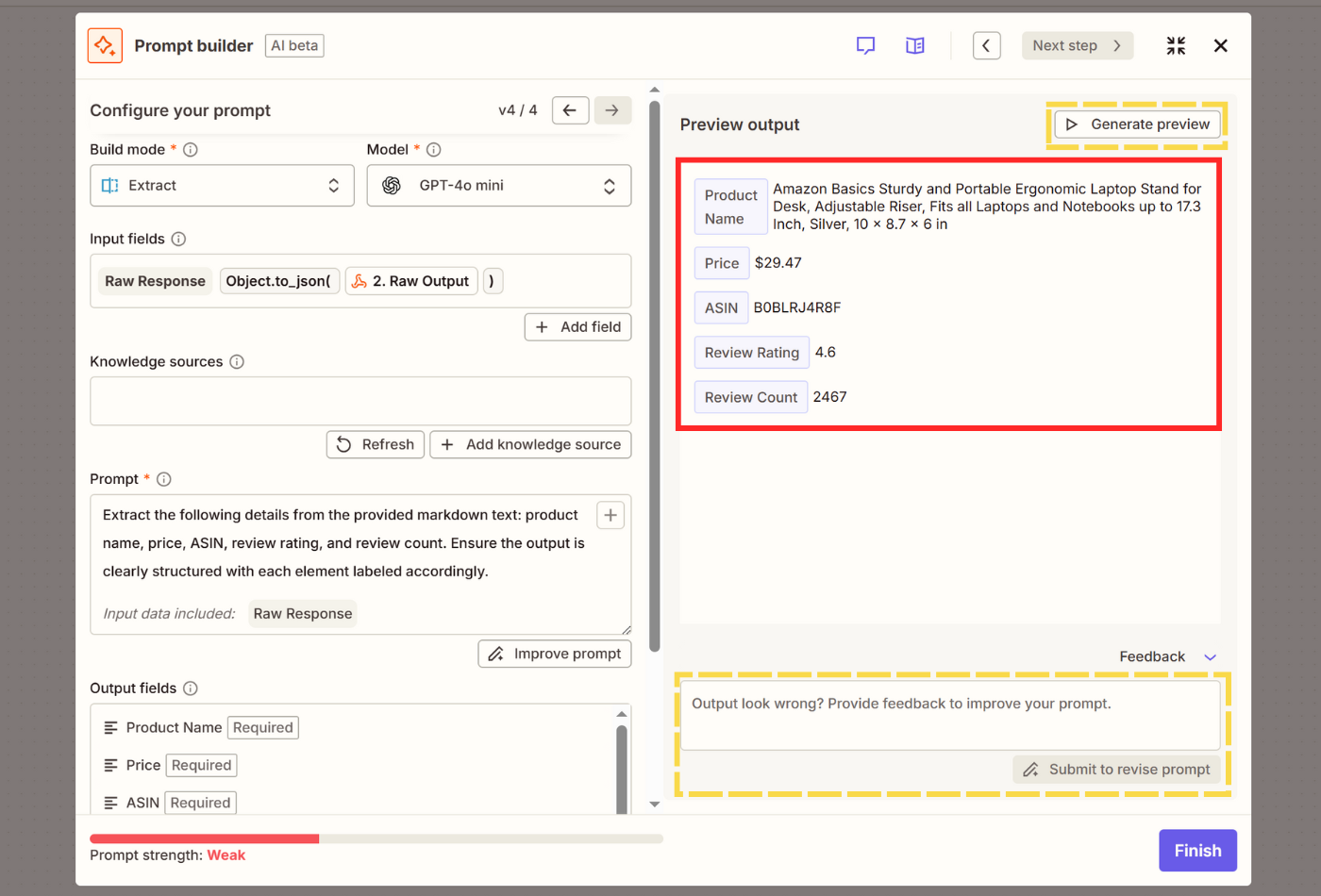Open the Model GPT-4o mini dropdown
1321x896 pixels.
[498, 186]
